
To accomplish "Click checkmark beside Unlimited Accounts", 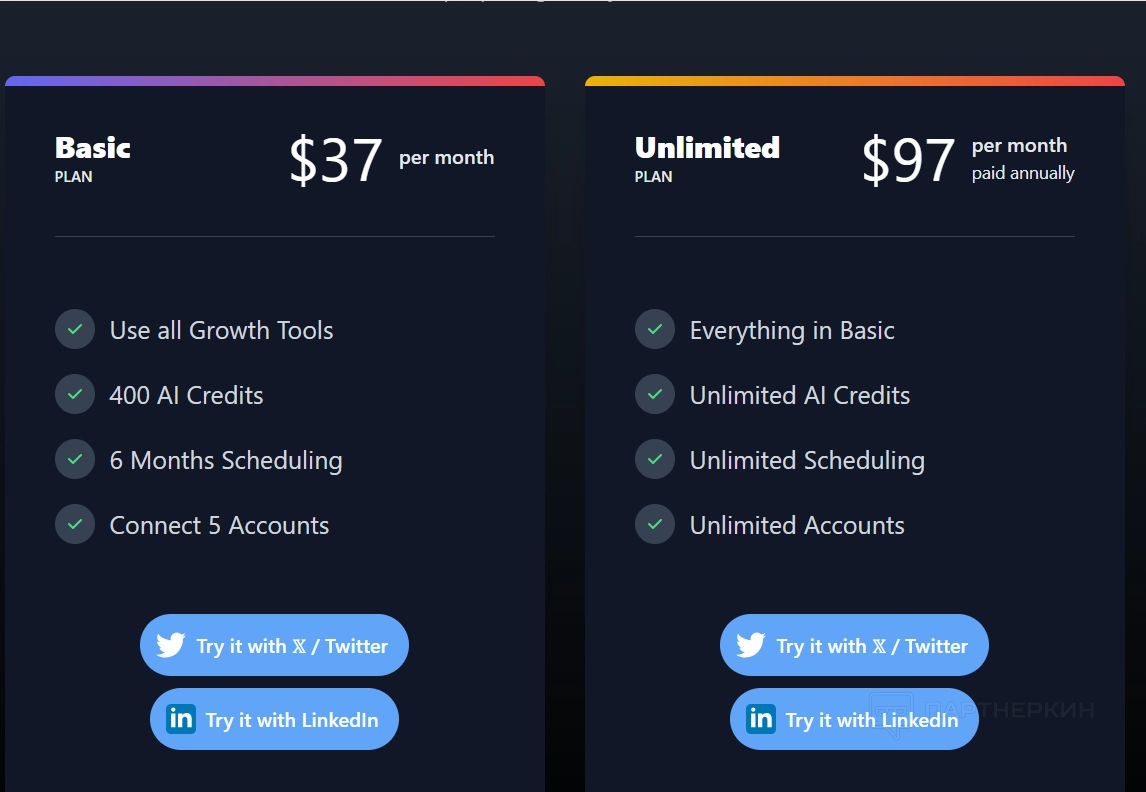I will [x=655, y=524].
